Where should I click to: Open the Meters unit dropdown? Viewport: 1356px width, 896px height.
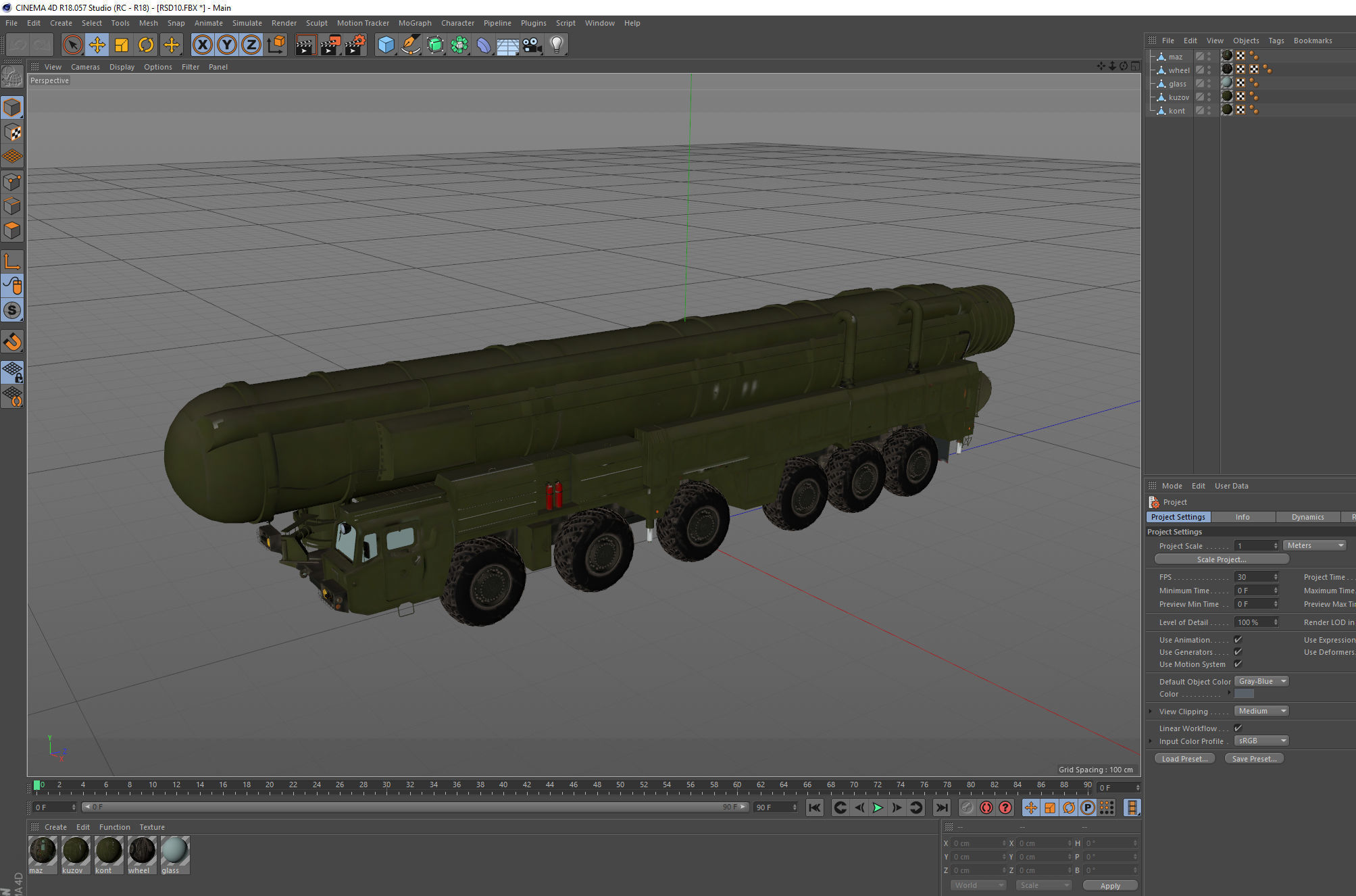(x=1314, y=546)
